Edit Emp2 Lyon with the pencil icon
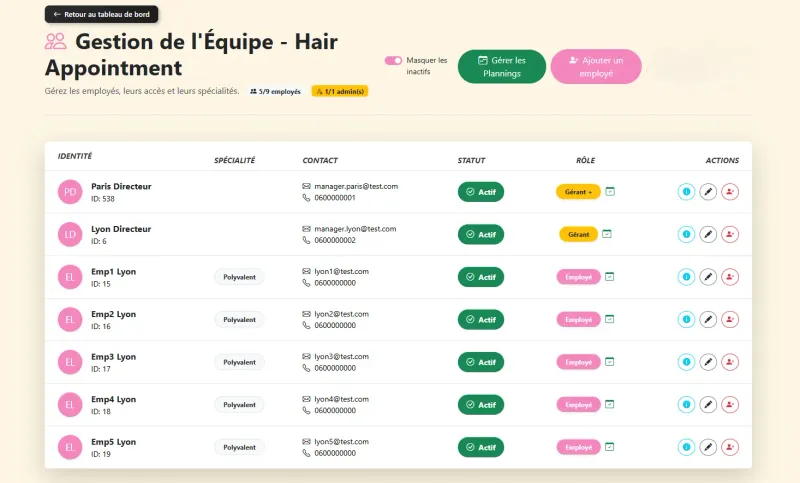The image size is (800, 483). click(708, 319)
